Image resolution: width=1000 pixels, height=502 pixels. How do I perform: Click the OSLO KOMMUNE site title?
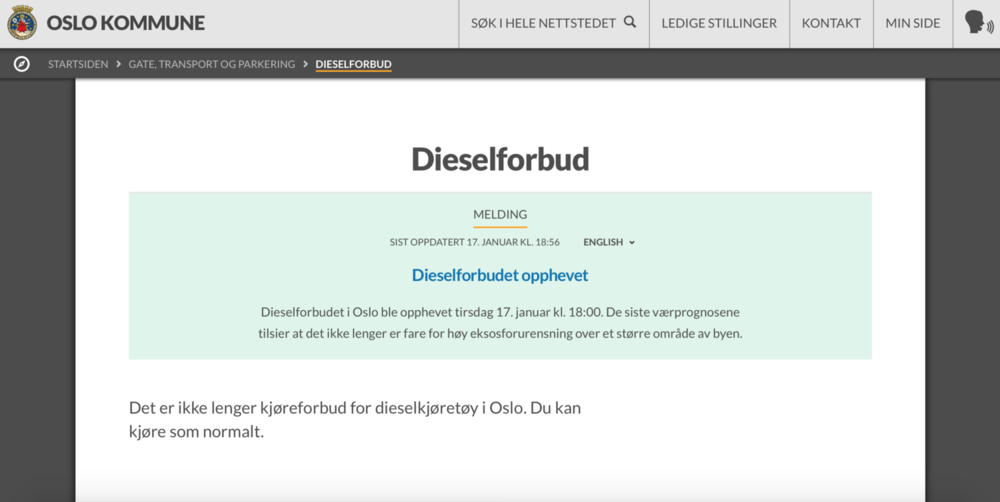[x=126, y=24]
